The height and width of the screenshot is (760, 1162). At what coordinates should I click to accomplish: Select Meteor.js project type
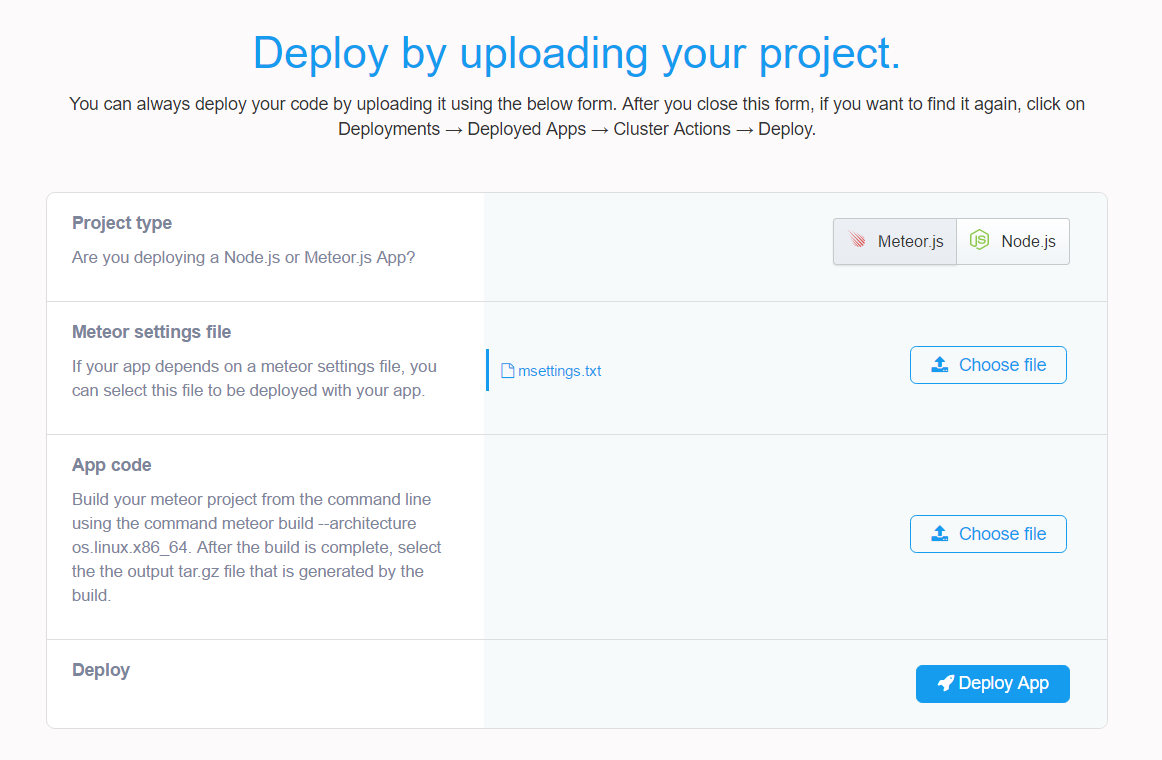(x=894, y=241)
